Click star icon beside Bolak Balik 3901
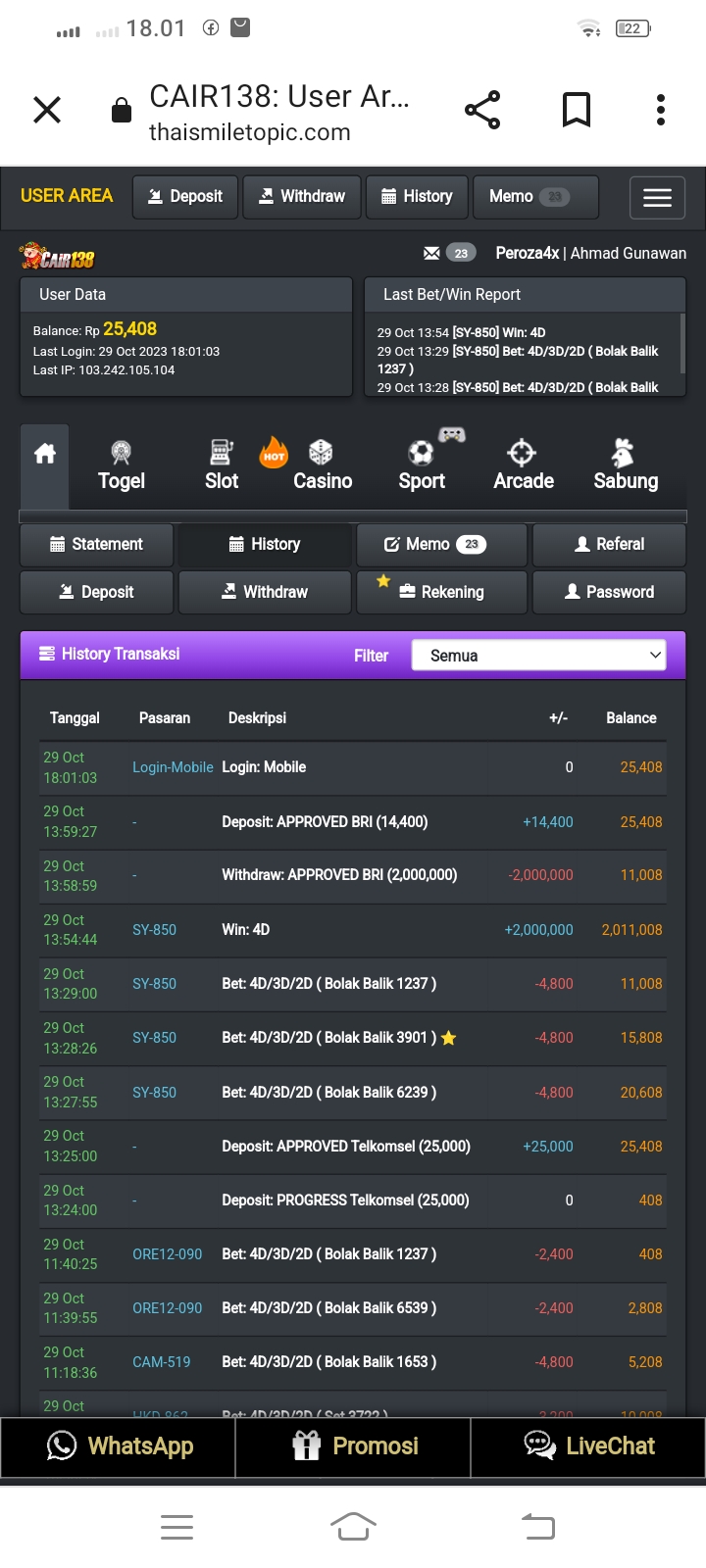The image size is (706, 1568). [449, 1038]
